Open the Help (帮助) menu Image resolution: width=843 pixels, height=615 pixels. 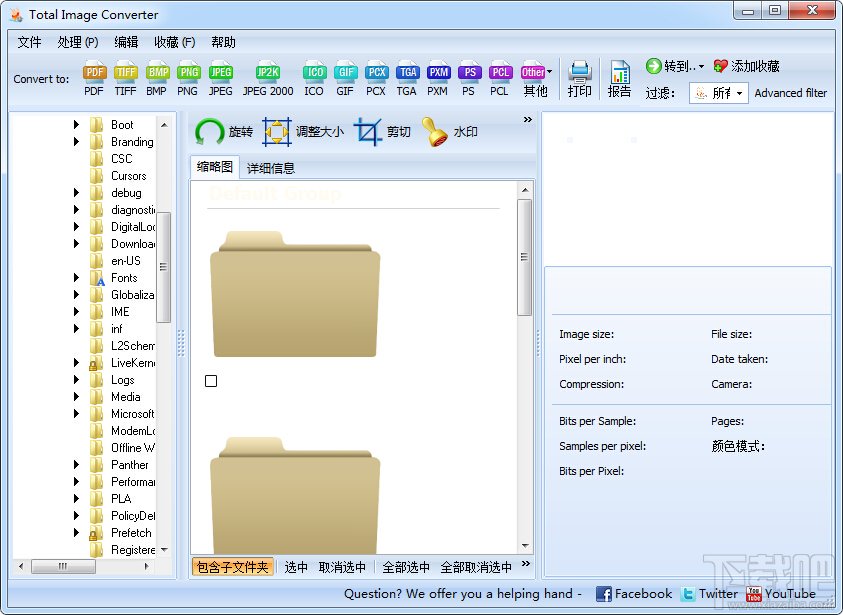click(223, 42)
